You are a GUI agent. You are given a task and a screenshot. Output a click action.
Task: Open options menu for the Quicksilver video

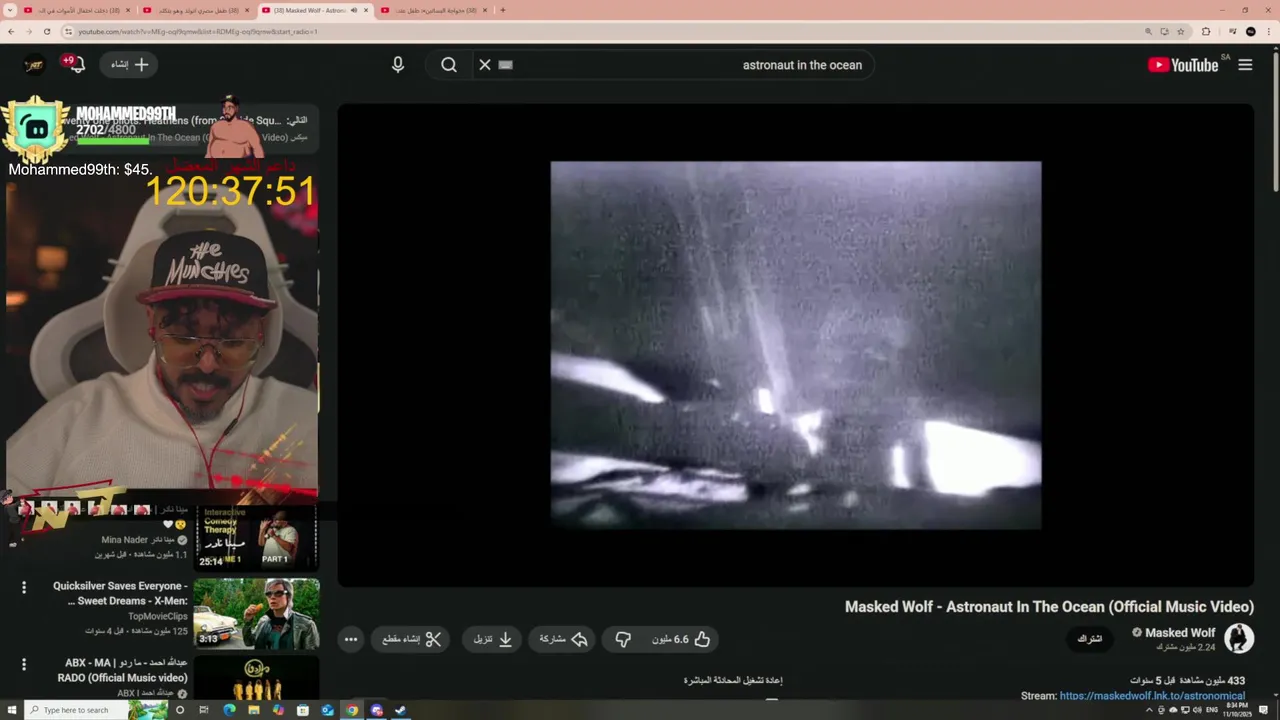(24, 588)
